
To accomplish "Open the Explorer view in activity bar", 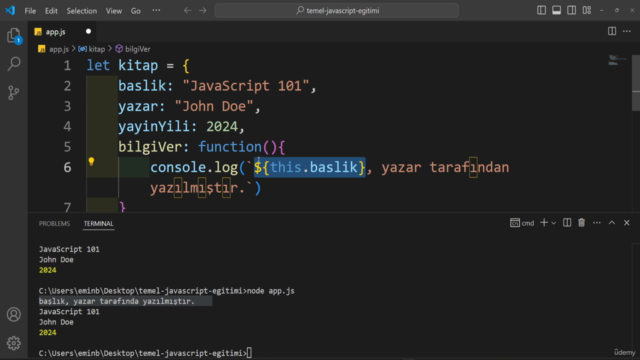I will tap(14, 36).
